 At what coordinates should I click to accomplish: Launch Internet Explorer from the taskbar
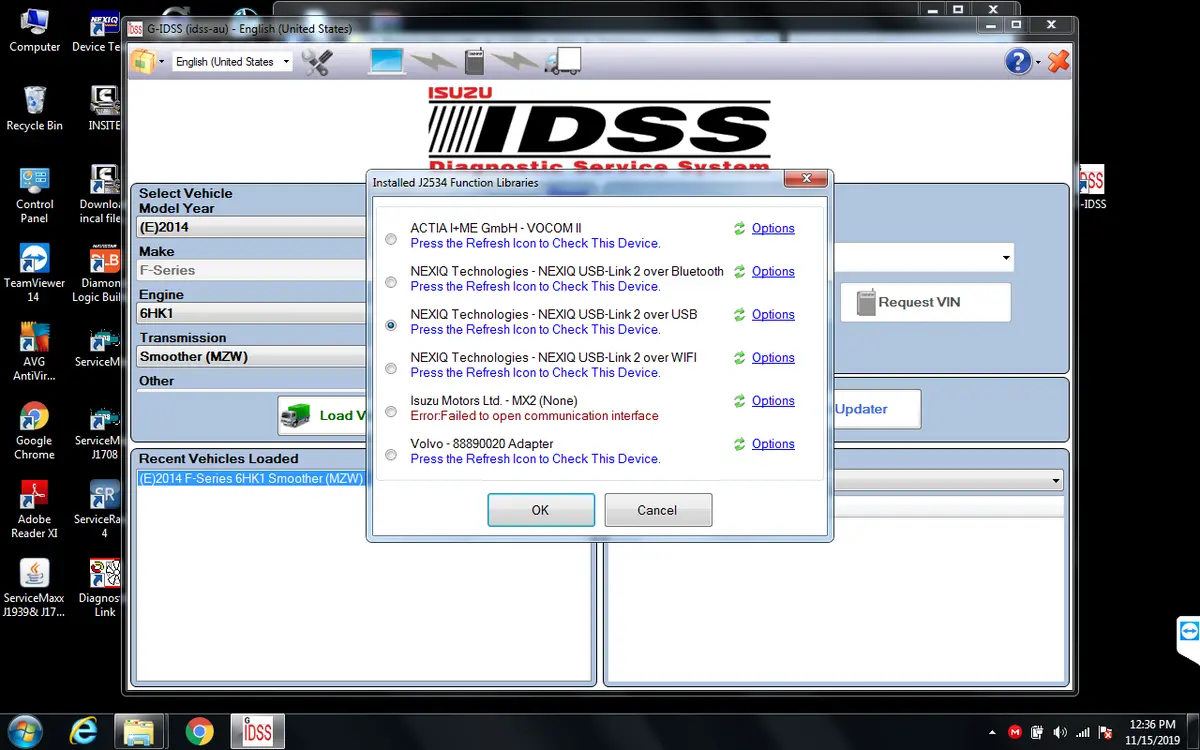pyautogui.click(x=85, y=732)
